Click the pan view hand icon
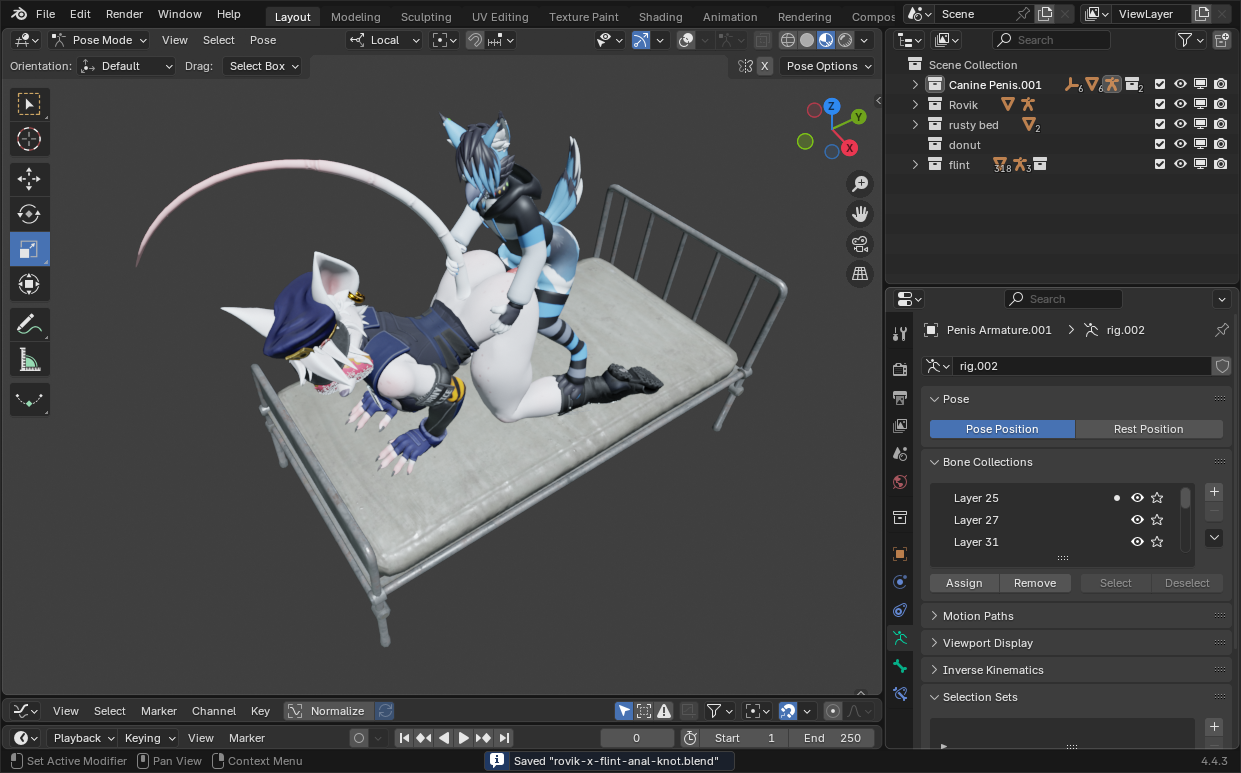 [x=859, y=213]
